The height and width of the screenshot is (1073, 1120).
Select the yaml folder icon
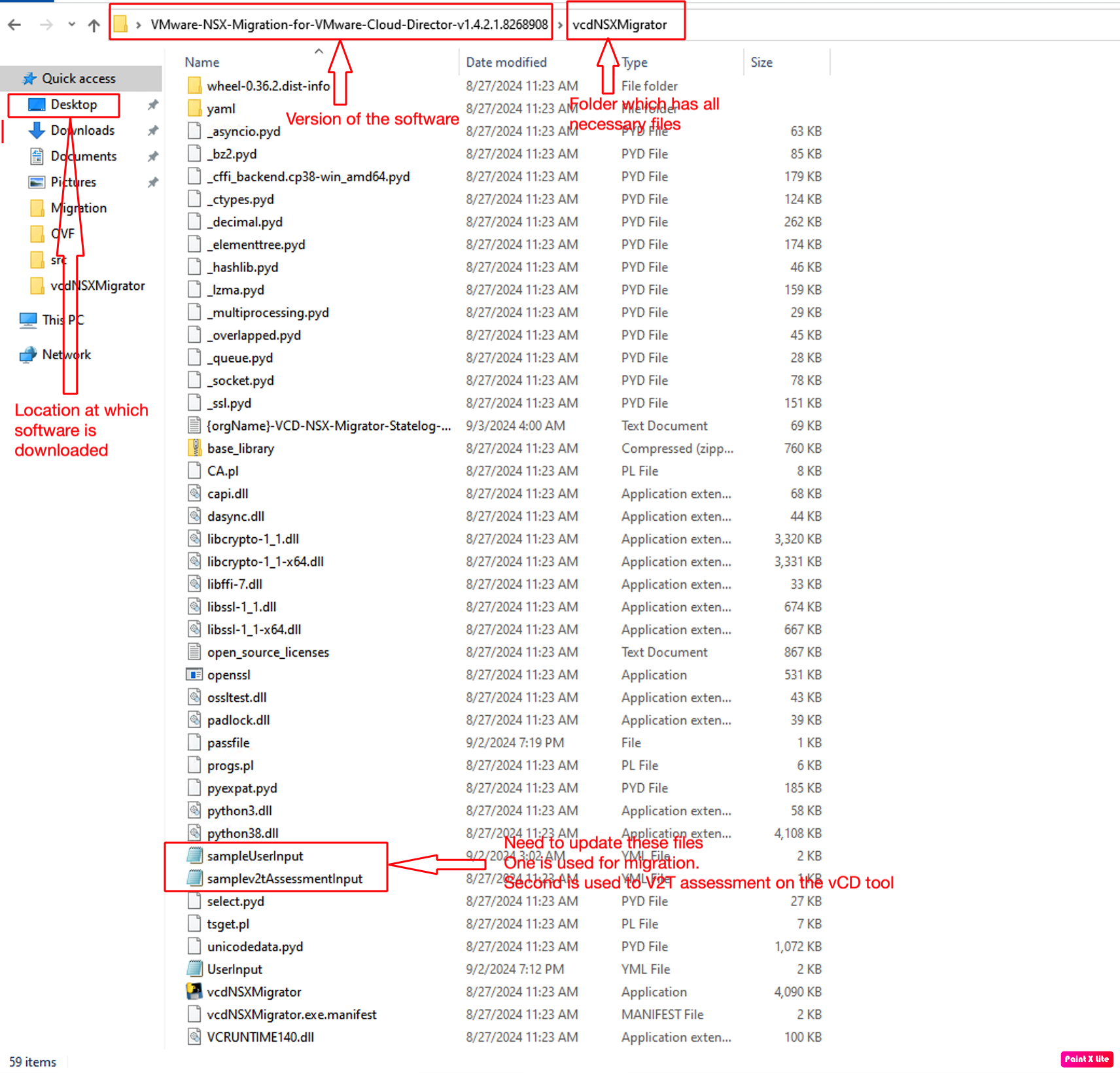[x=194, y=109]
